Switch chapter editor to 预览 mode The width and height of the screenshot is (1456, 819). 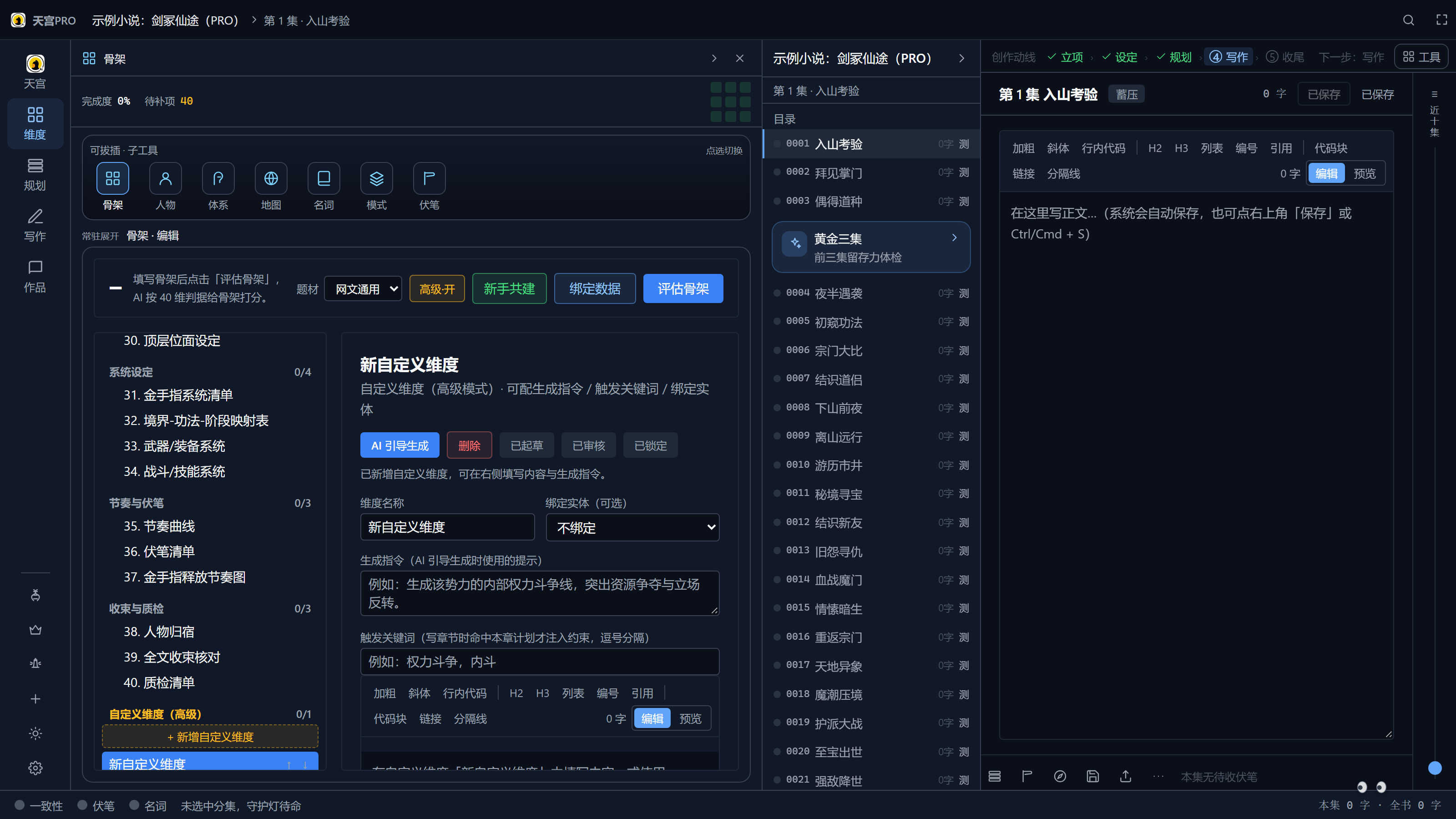click(x=1364, y=173)
